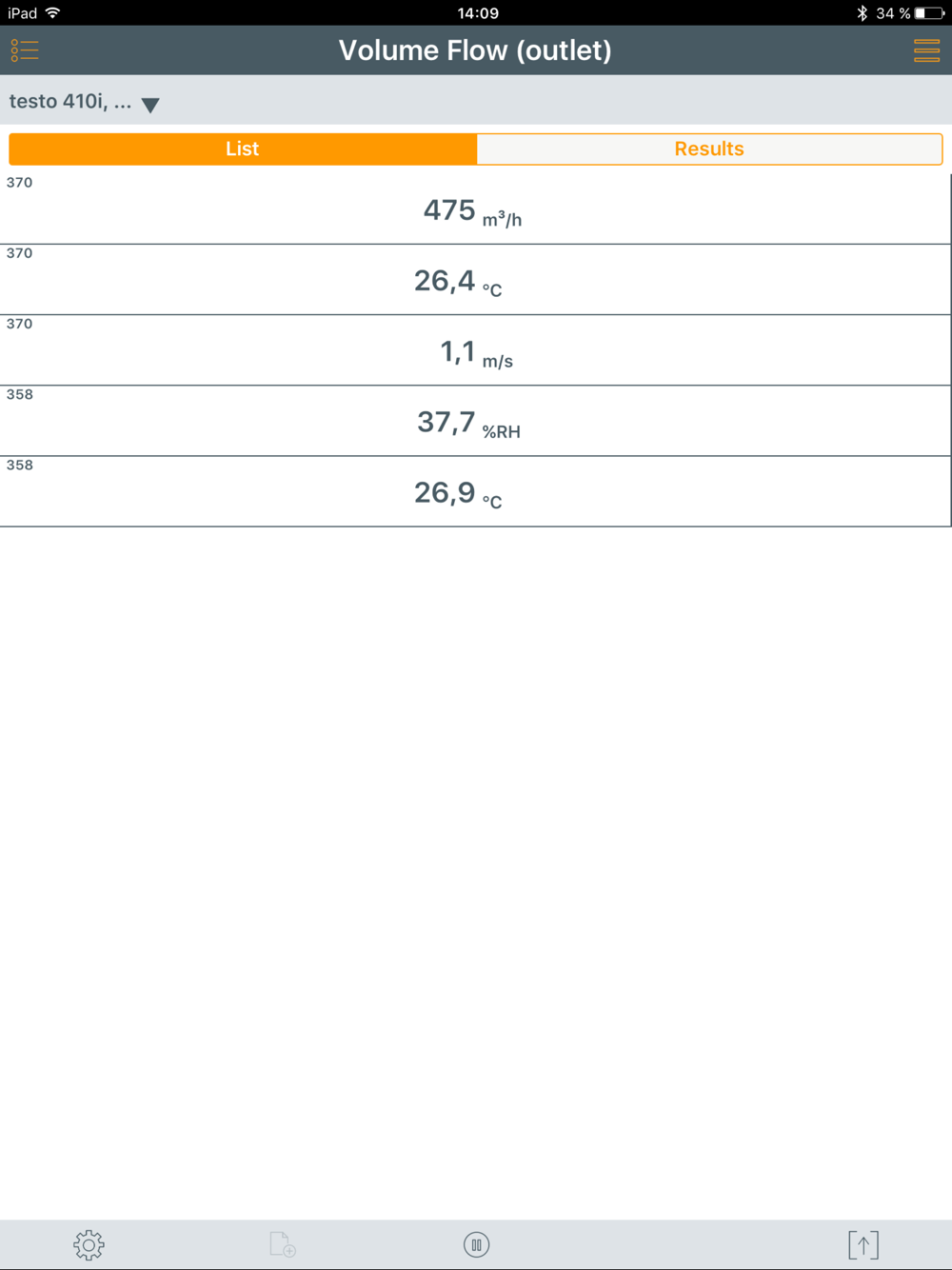Tap the Wi-Fi icon in status bar
Screen dimensions: 952x1270
point(53,13)
